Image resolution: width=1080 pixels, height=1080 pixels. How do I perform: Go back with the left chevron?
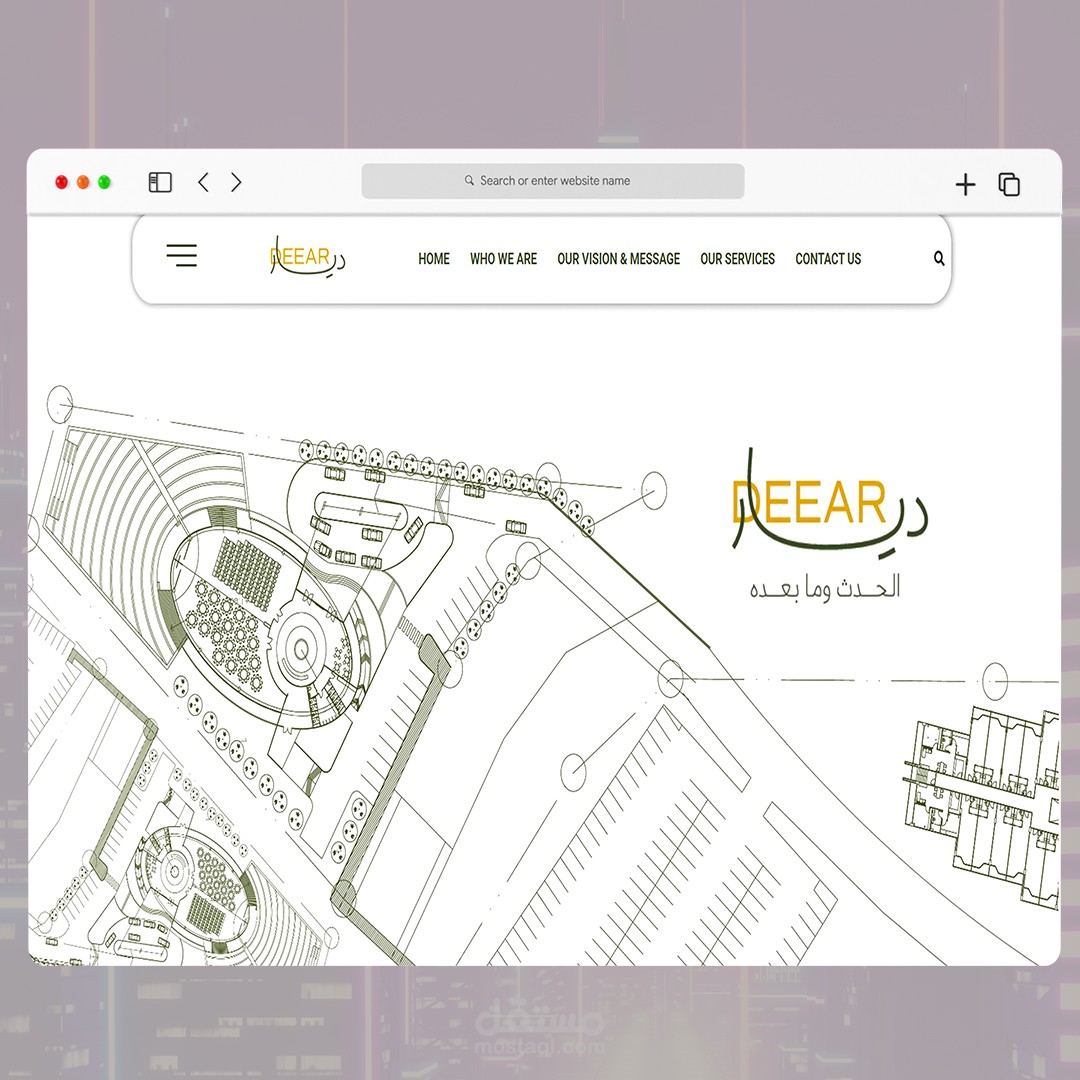203,182
